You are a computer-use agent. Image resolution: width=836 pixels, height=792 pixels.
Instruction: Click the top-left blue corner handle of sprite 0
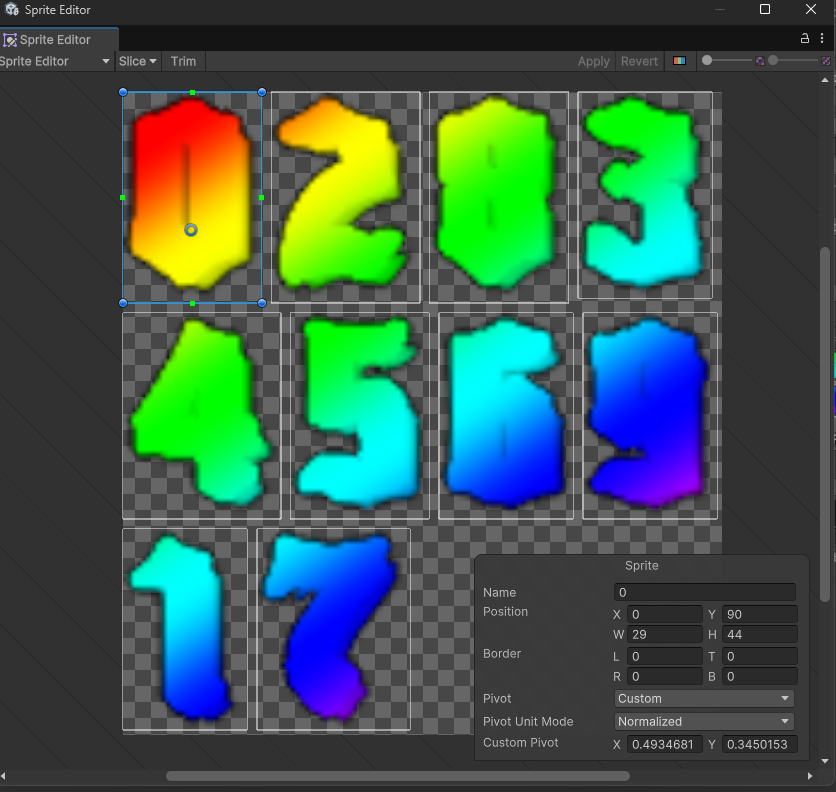tap(123, 92)
